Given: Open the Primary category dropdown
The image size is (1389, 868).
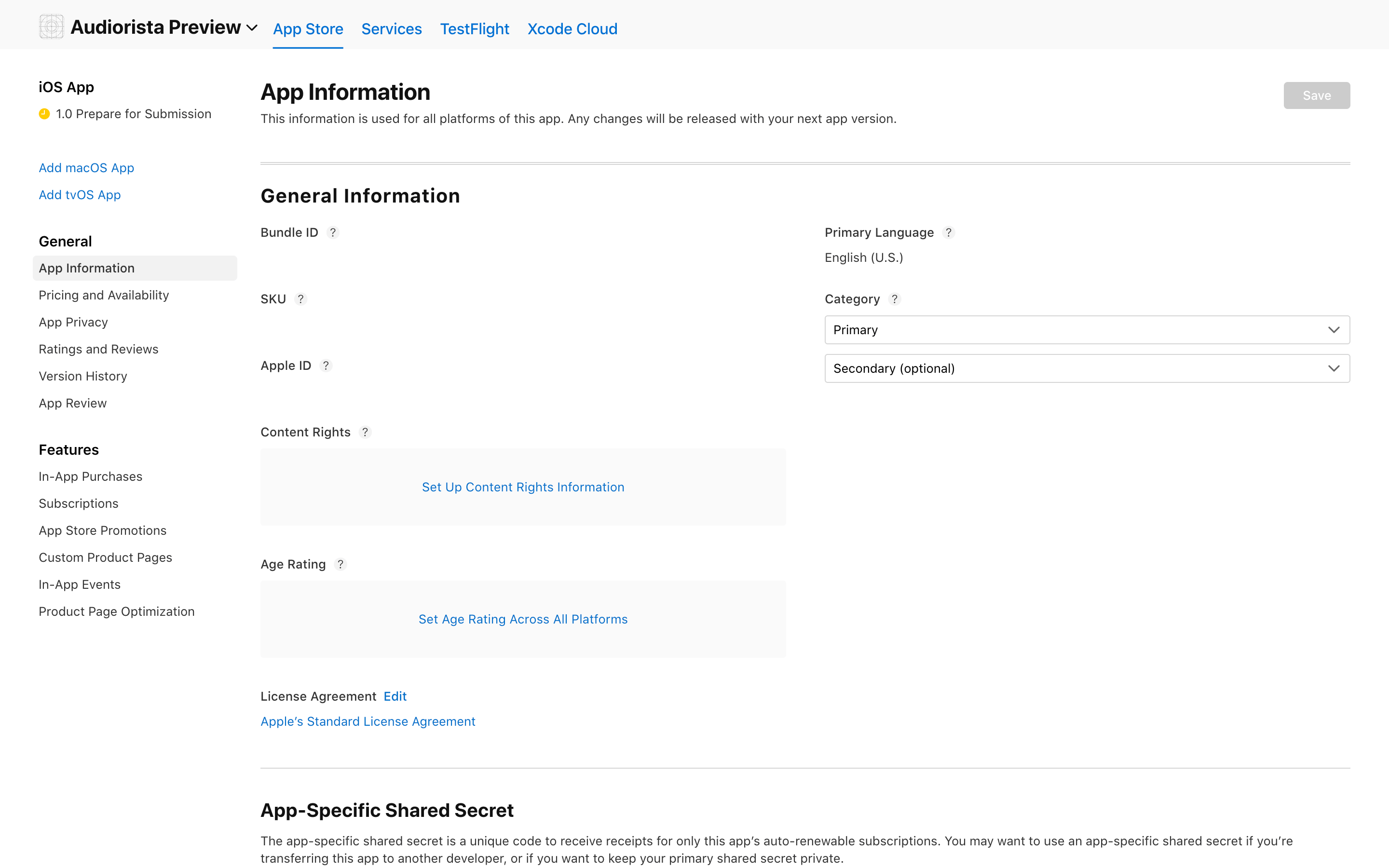Looking at the screenshot, I should pyautogui.click(x=1087, y=329).
